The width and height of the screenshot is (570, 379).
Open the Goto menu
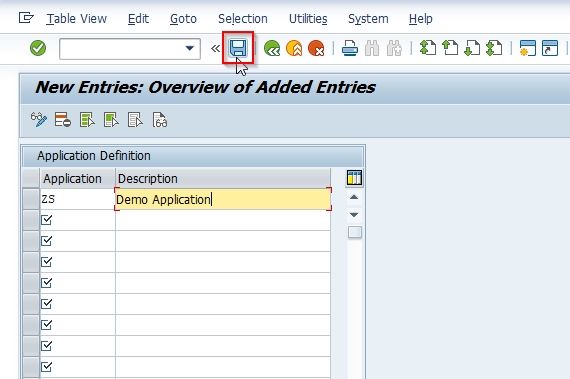(183, 19)
